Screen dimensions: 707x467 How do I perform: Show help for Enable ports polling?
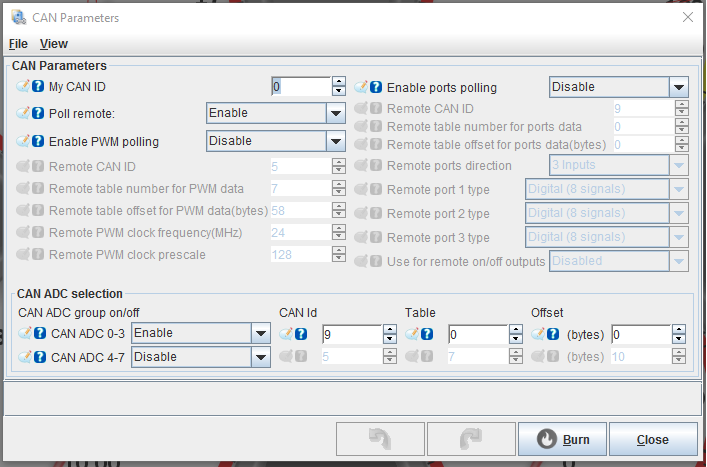[376, 87]
